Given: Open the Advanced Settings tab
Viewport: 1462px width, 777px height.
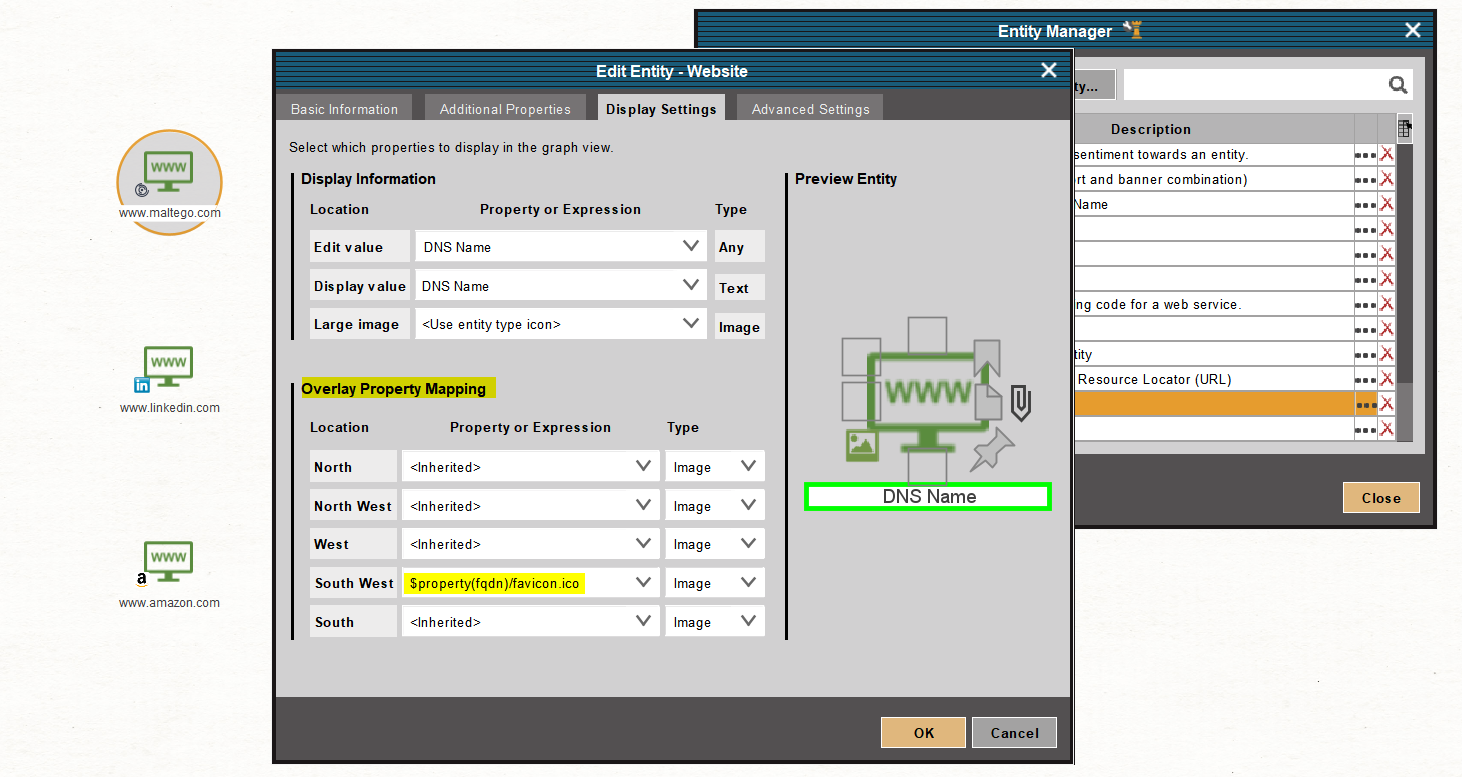Looking at the screenshot, I should 810,109.
